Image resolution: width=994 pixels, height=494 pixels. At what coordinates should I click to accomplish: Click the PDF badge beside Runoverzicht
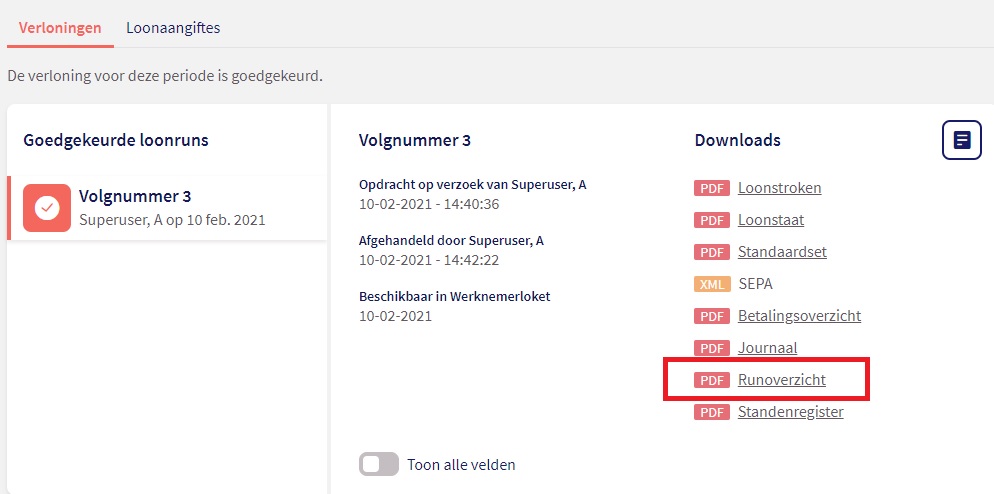pos(712,380)
